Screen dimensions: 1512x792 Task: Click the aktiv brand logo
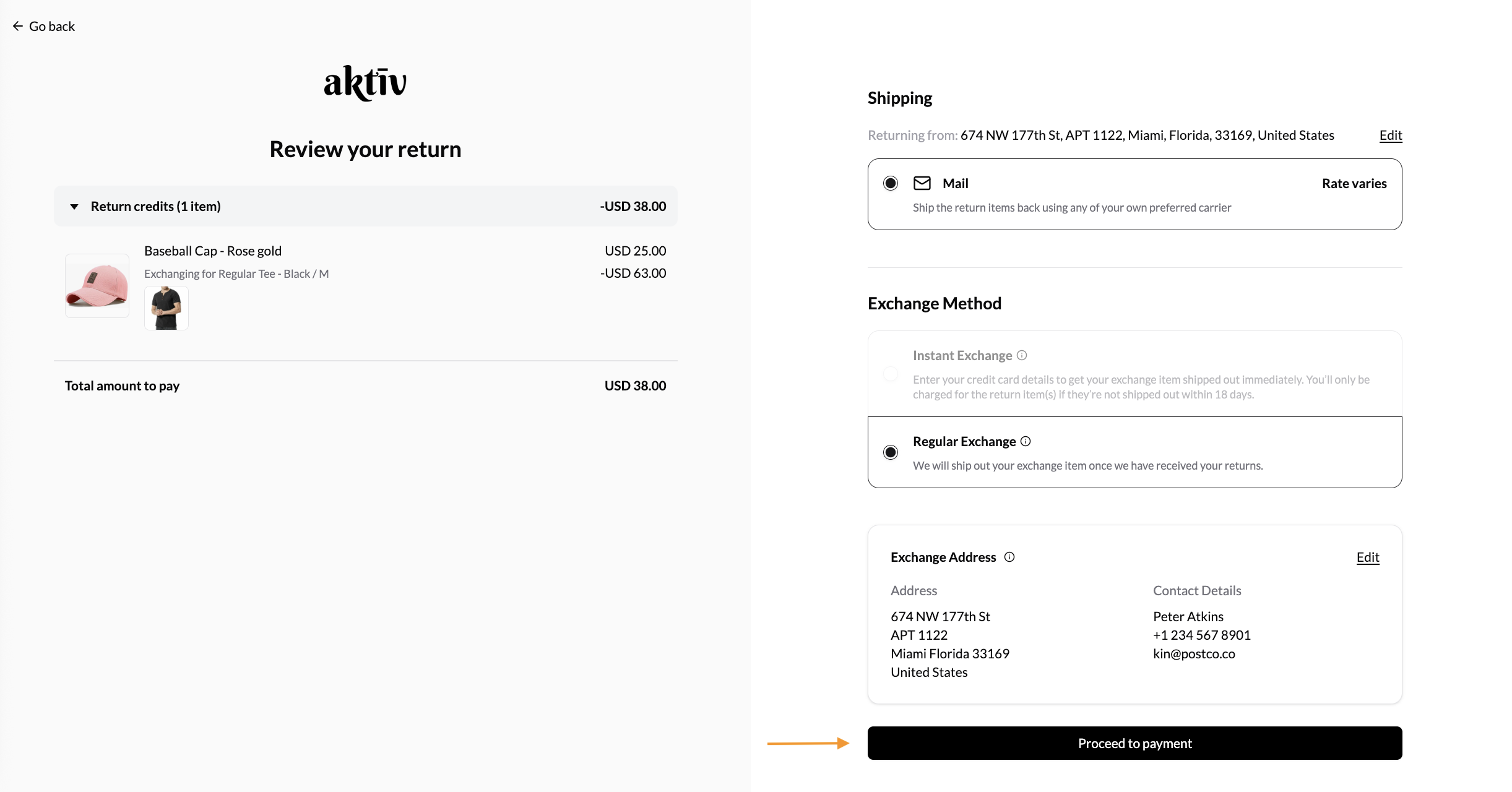tap(365, 83)
